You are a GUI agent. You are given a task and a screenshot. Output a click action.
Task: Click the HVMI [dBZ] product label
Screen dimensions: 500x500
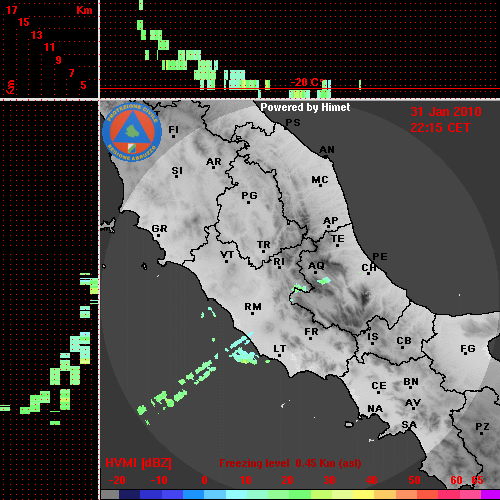pyautogui.click(x=139, y=463)
